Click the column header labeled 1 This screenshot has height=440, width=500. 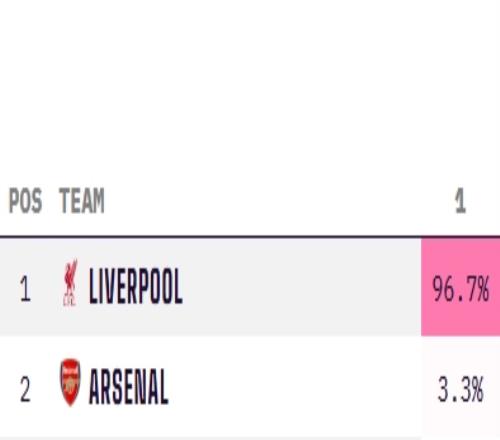click(x=460, y=200)
